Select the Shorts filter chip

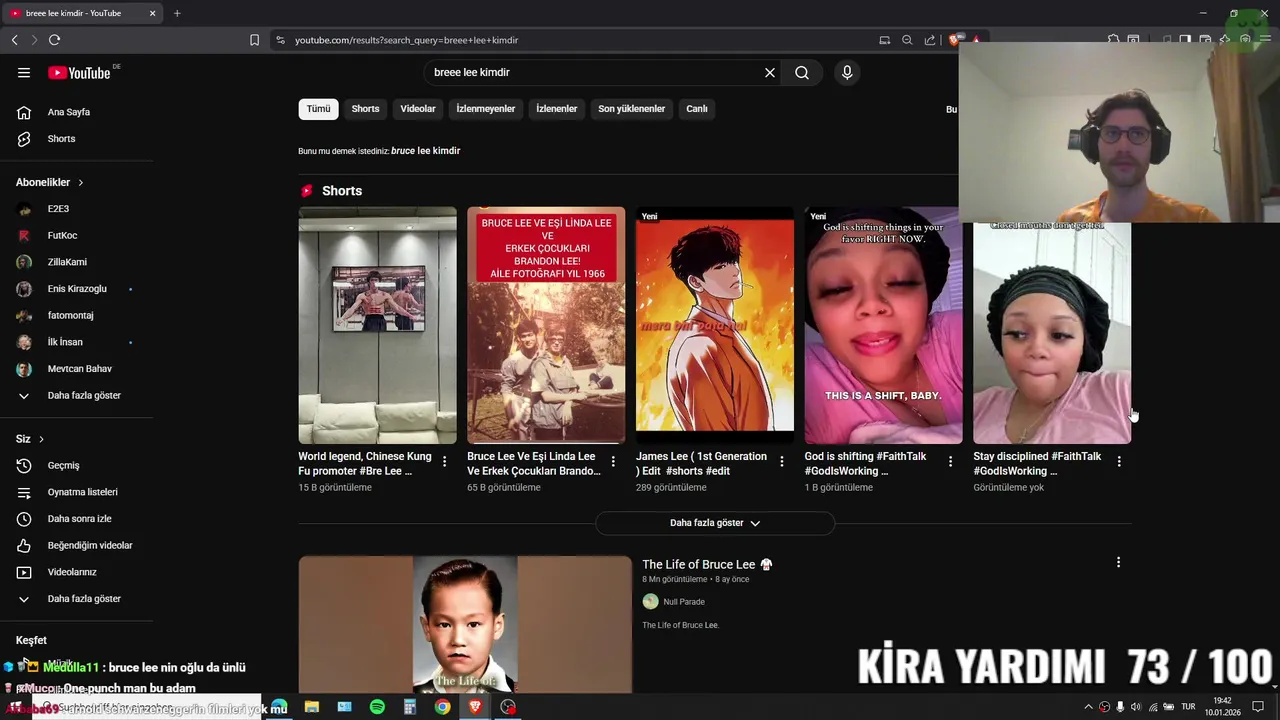point(365,109)
